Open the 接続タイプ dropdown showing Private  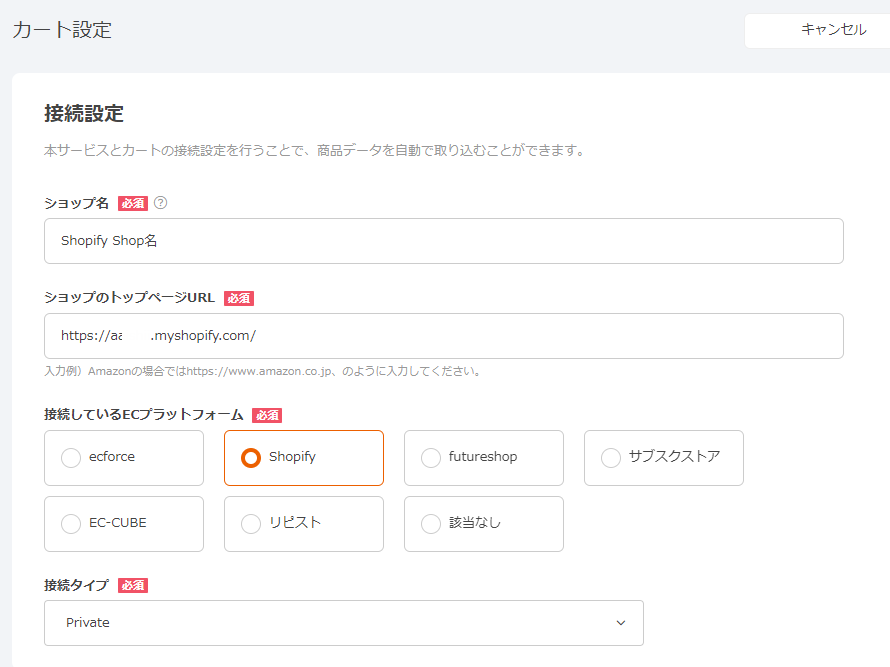coord(343,623)
